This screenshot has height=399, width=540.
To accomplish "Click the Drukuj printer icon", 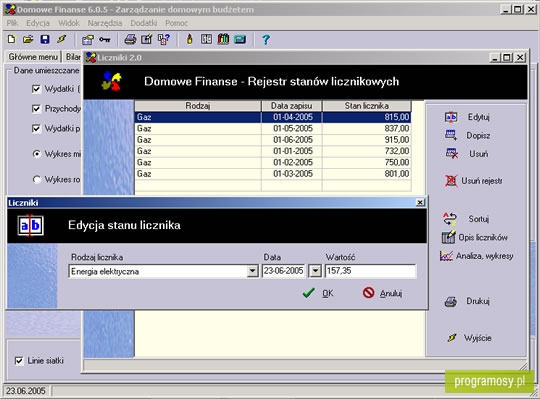I will pos(450,302).
